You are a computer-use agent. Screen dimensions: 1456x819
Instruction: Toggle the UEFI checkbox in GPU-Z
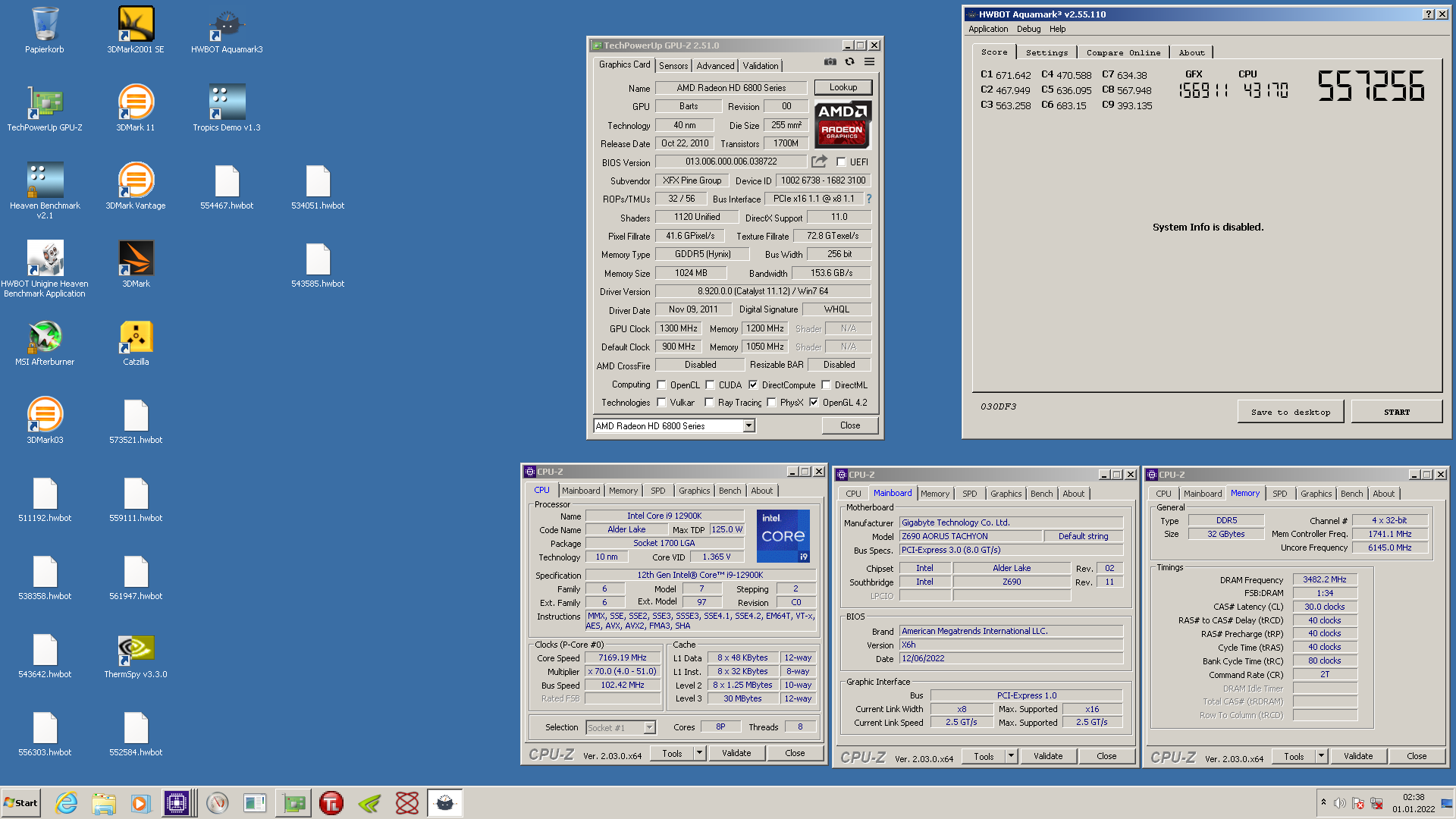point(841,162)
